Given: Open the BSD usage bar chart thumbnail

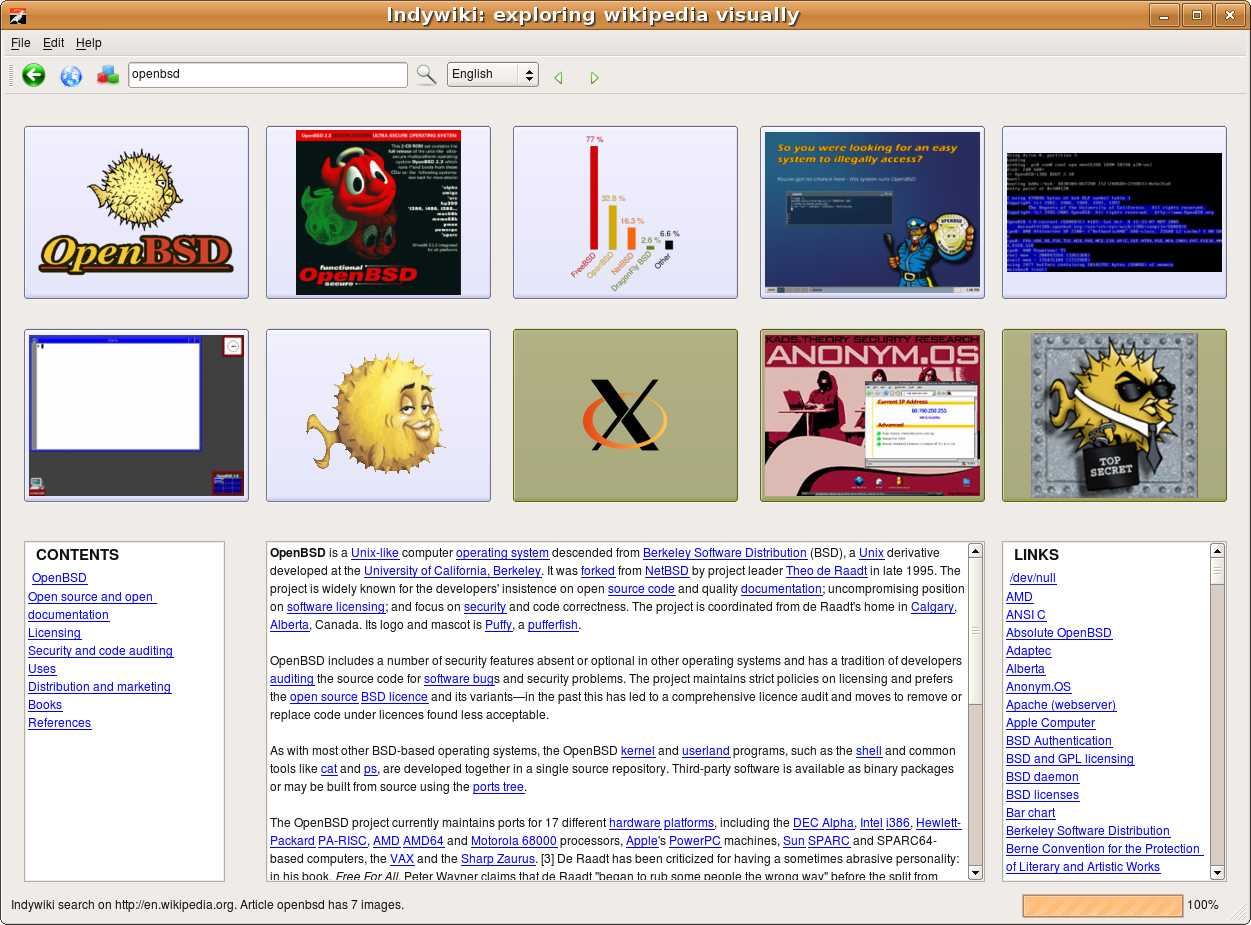Looking at the screenshot, I should pyautogui.click(x=625, y=212).
